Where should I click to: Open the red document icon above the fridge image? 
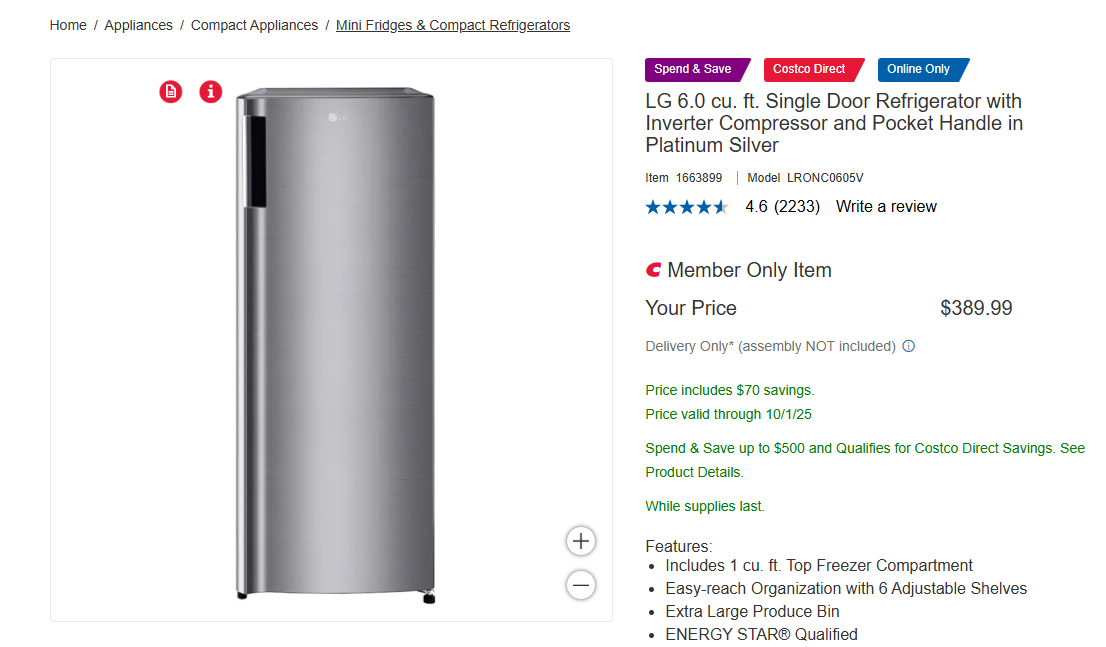coord(171,92)
